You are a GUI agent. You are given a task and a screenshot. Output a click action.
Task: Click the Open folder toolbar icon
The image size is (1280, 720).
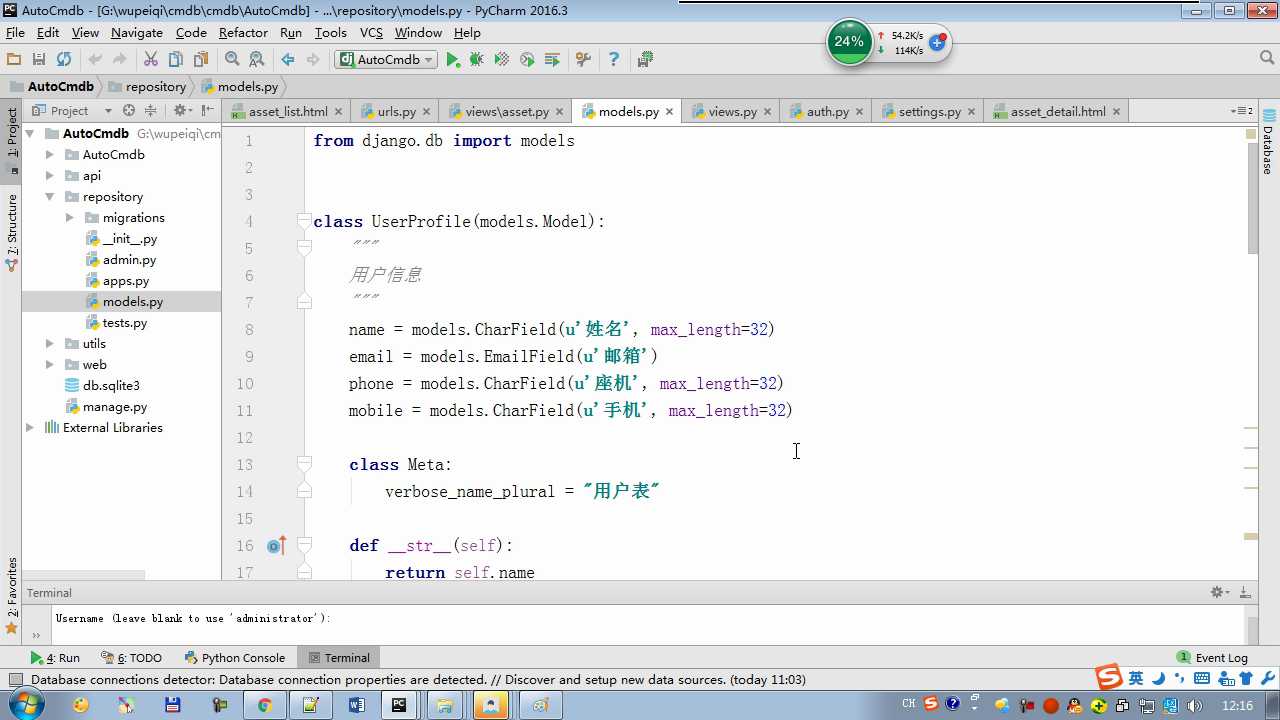coord(14,60)
